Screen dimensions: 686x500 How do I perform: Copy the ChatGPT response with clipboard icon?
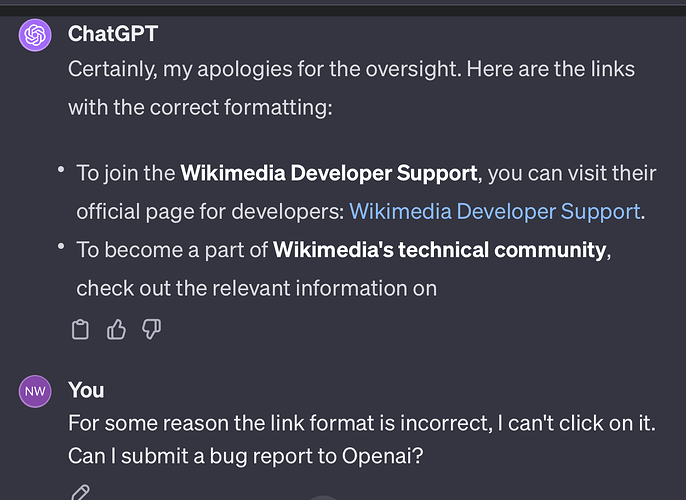80,329
